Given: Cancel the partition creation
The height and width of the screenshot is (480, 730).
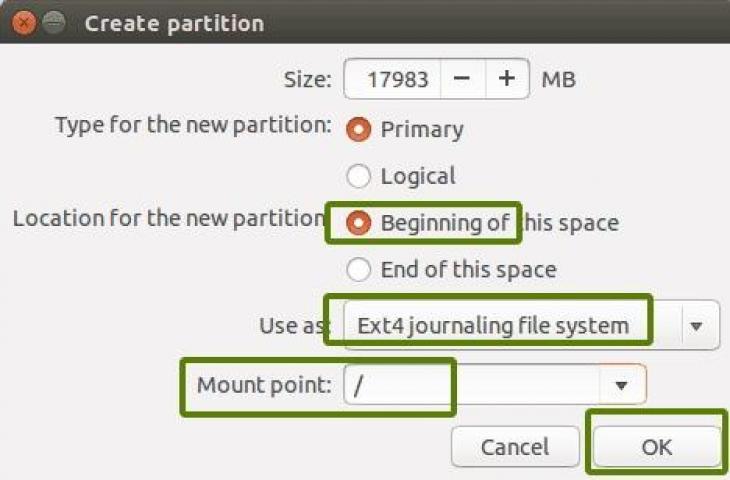Looking at the screenshot, I should (x=515, y=447).
